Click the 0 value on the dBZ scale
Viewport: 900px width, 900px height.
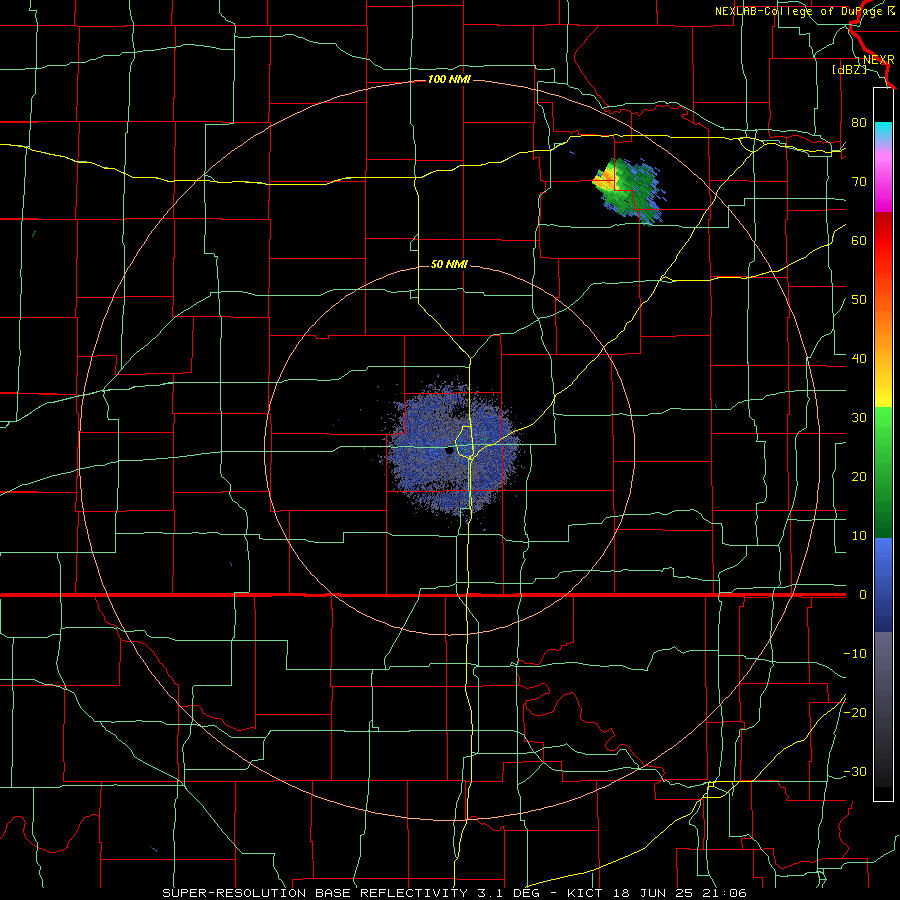point(862,595)
